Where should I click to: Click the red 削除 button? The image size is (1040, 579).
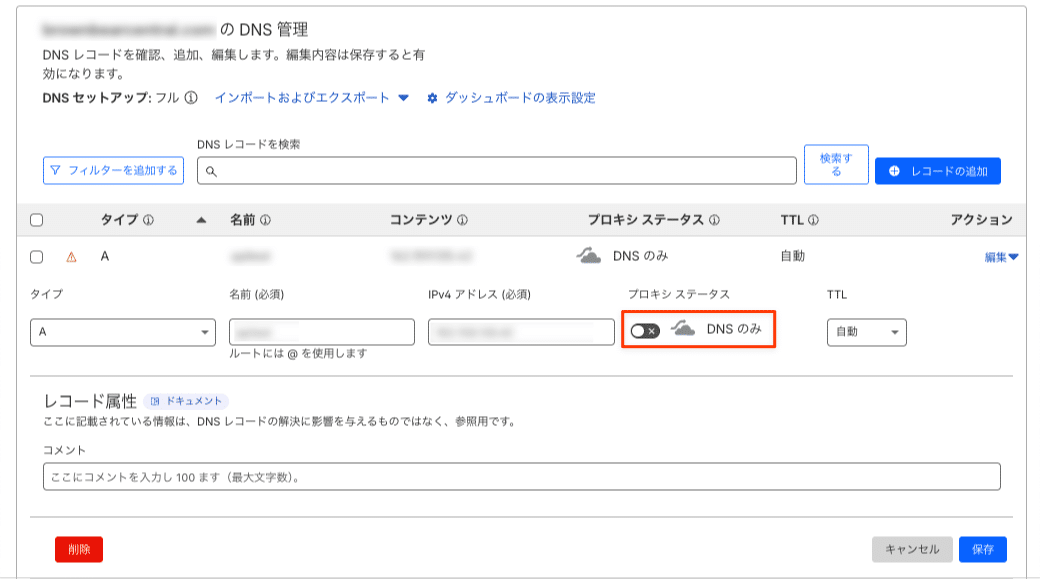[77, 549]
